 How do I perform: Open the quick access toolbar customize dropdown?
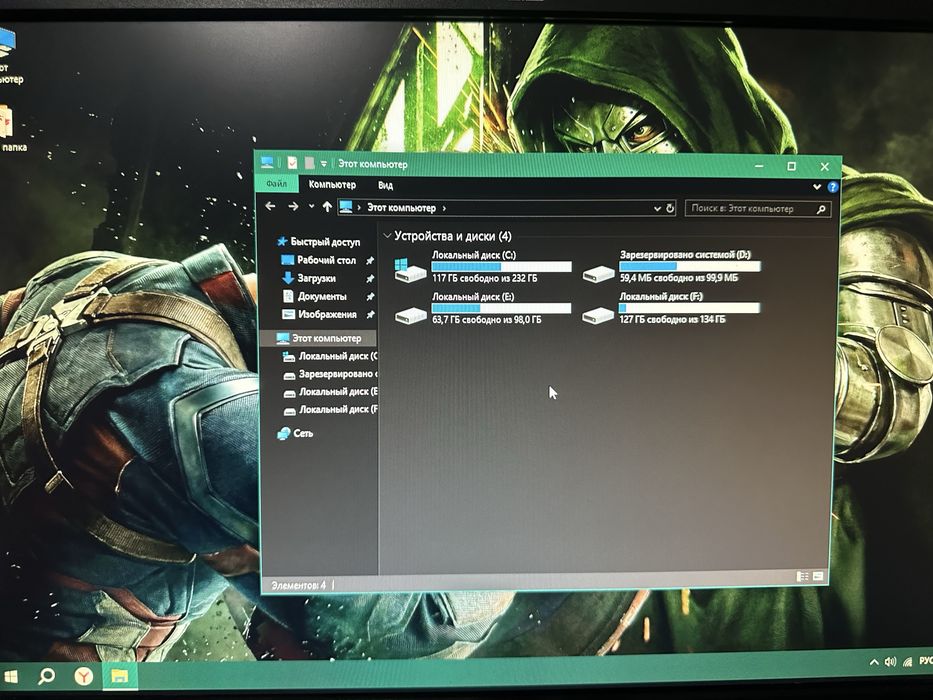(324, 163)
